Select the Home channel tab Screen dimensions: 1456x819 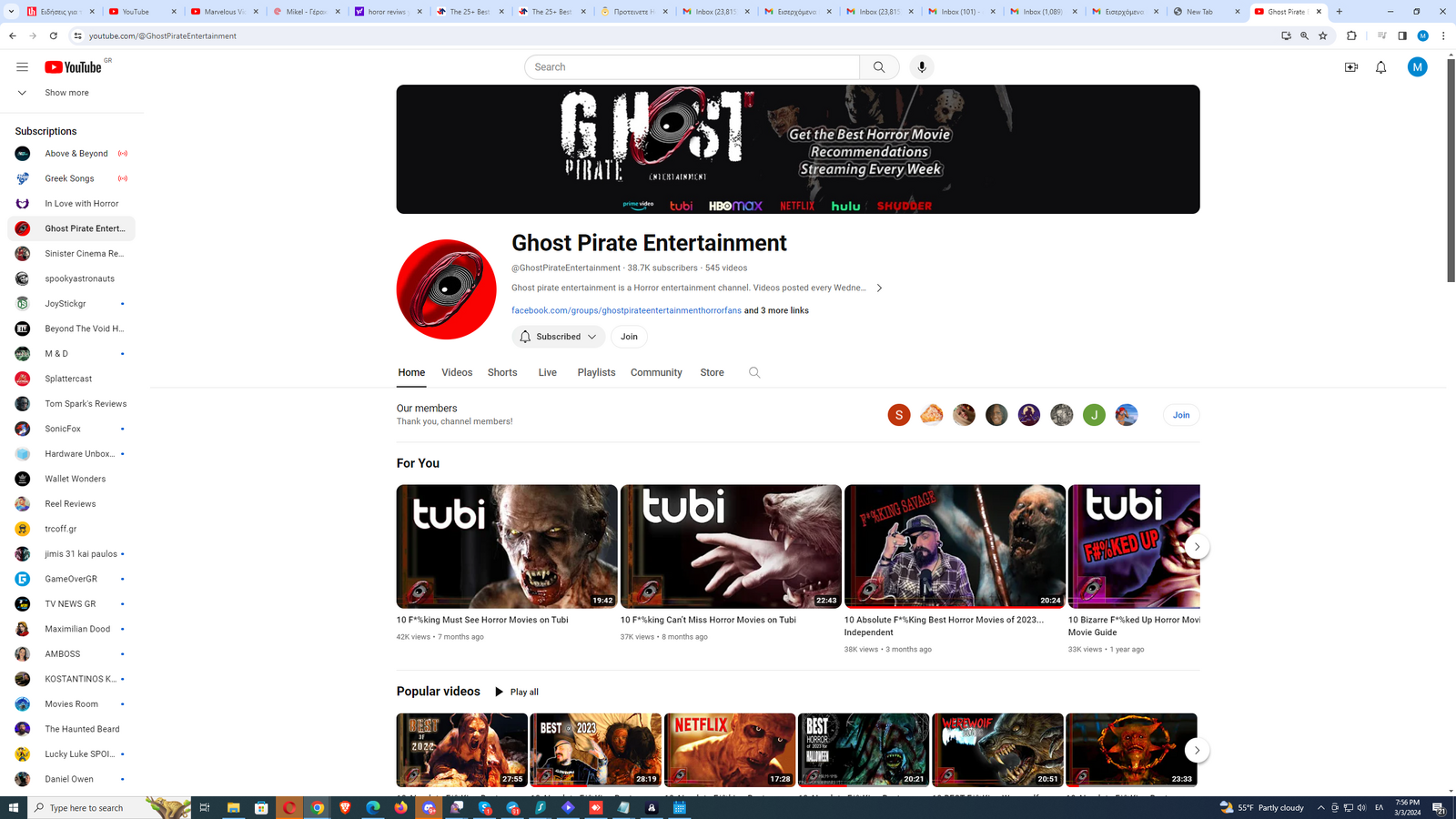(411, 373)
